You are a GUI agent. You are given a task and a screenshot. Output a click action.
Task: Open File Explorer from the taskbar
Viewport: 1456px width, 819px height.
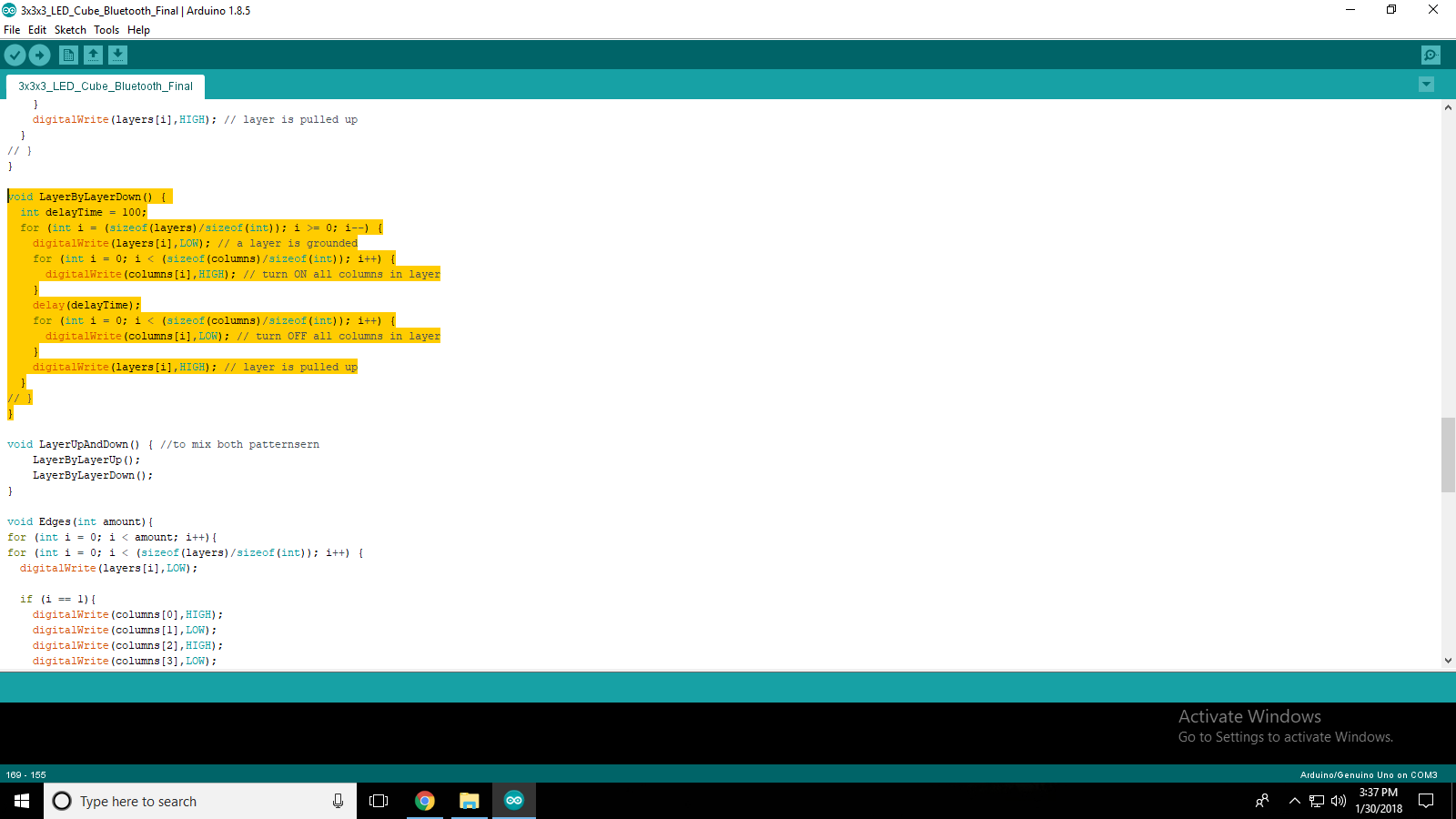coord(469,801)
